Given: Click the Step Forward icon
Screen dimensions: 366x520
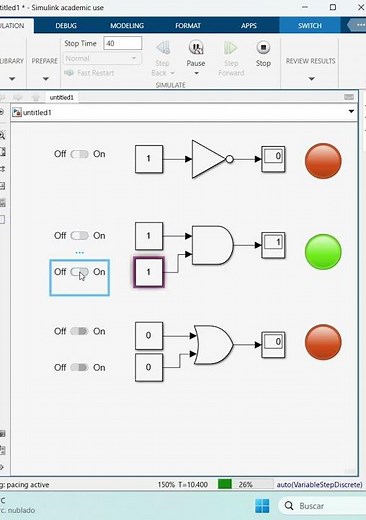Looking at the screenshot, I should point(230,48).
